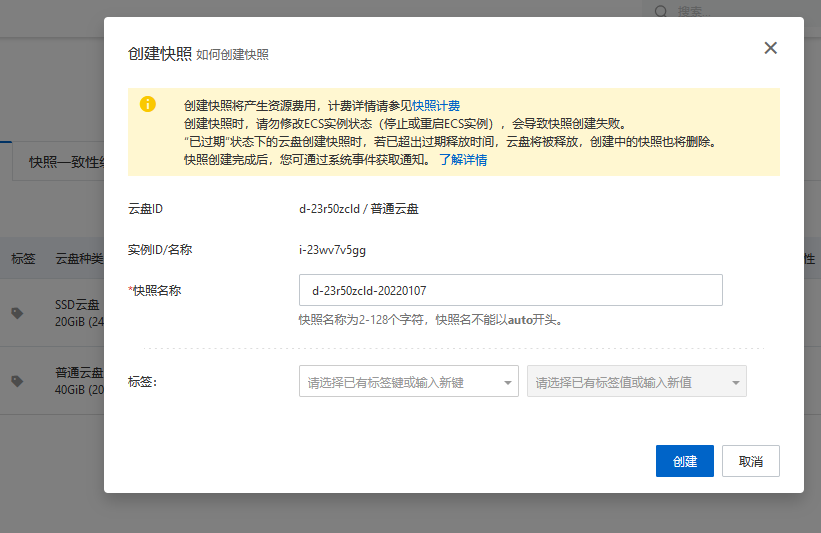The width and height of the screenshot is (821, 533).
Task: Click the disk ID text d-23r50zcld / 普通云盘
Action: (359, 209)
